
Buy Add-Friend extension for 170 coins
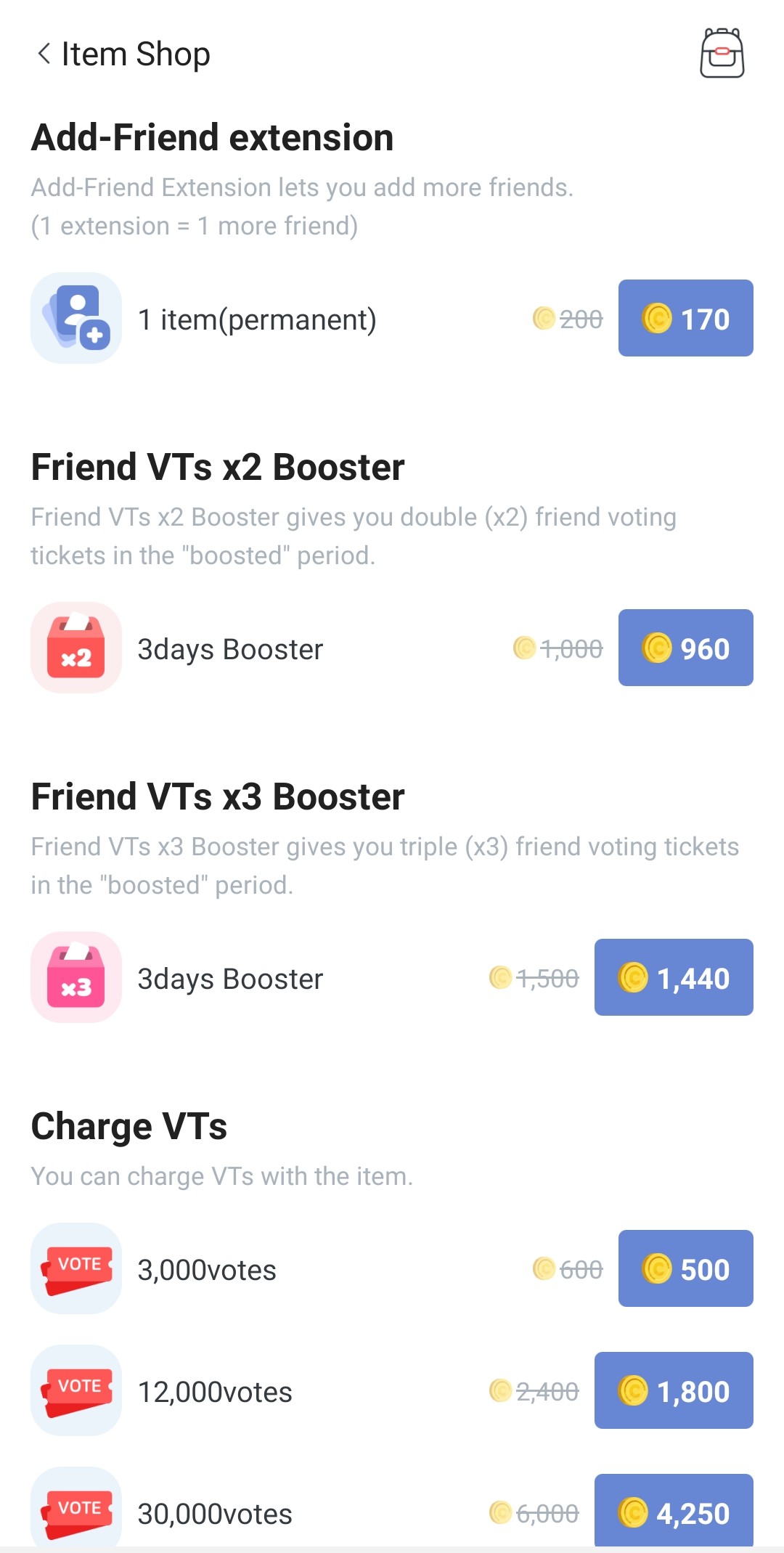tap(685, 318)
